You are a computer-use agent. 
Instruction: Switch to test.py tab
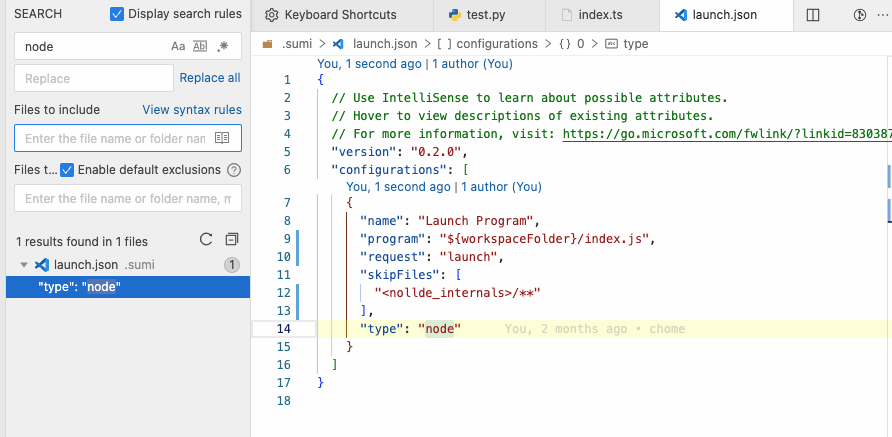[489, 15]
